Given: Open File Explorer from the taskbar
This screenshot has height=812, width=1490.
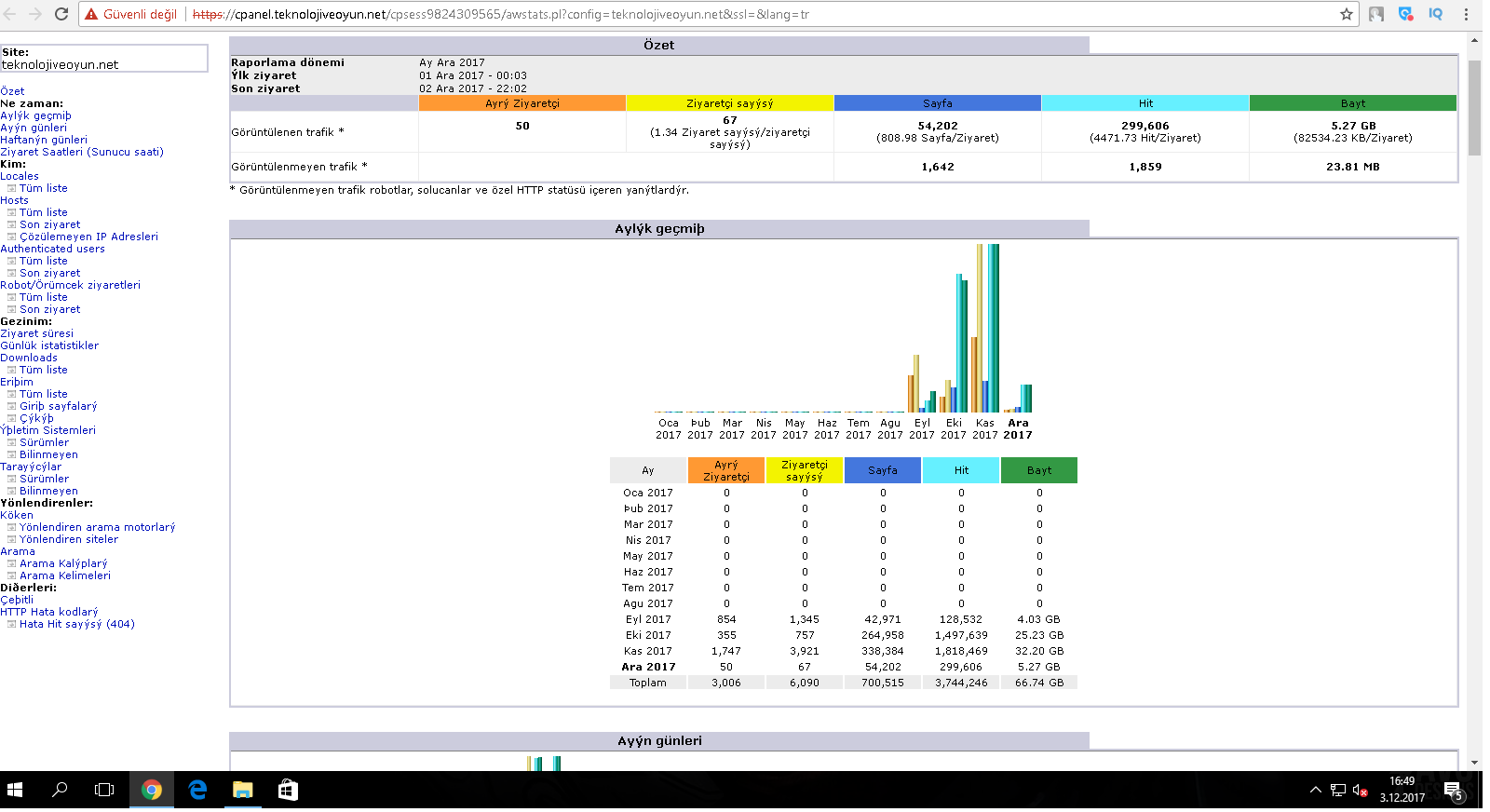Looking at the screenshot, I should click(x=243, y=790).
